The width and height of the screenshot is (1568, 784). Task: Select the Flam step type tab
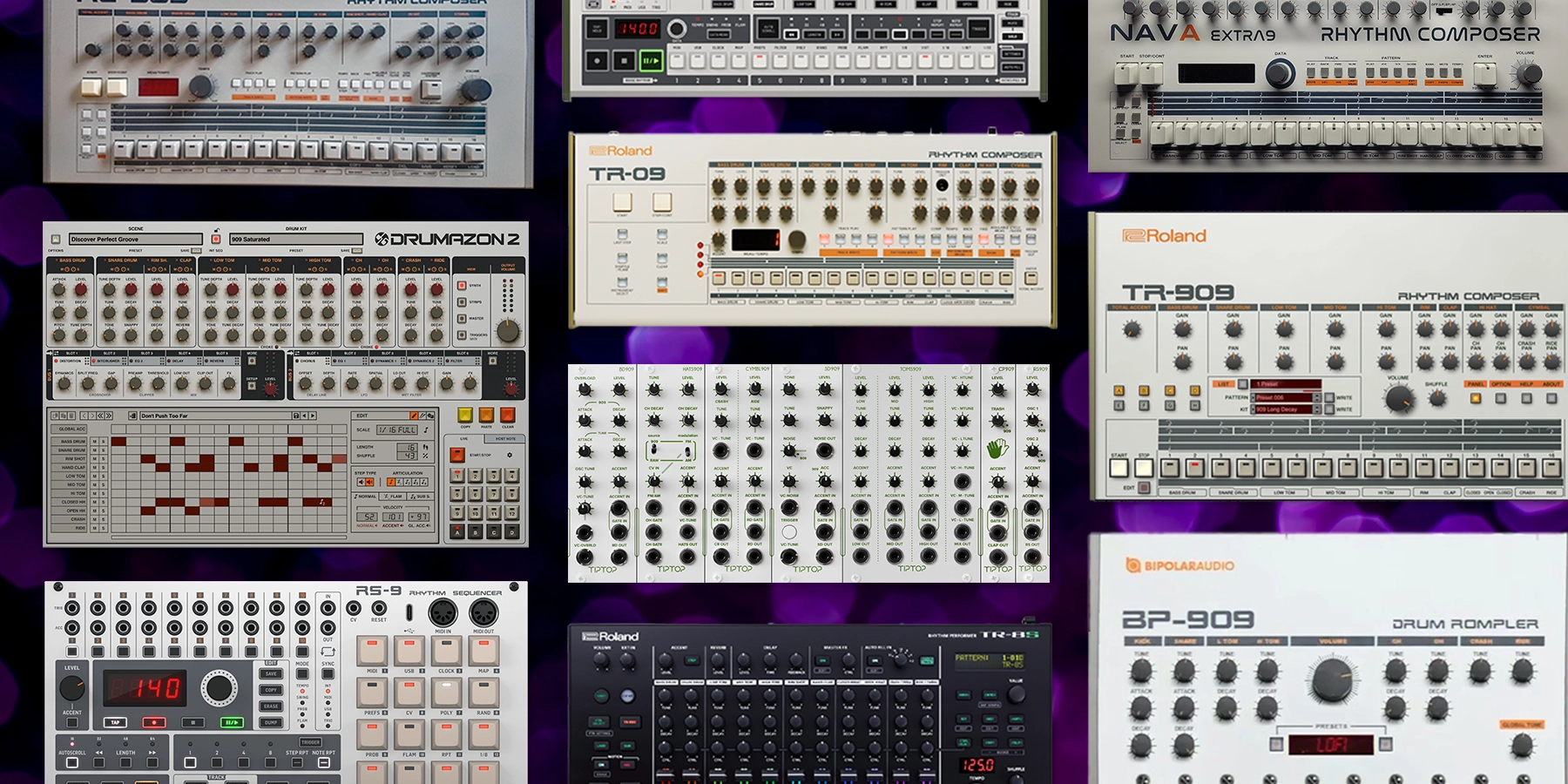[394, 497]
